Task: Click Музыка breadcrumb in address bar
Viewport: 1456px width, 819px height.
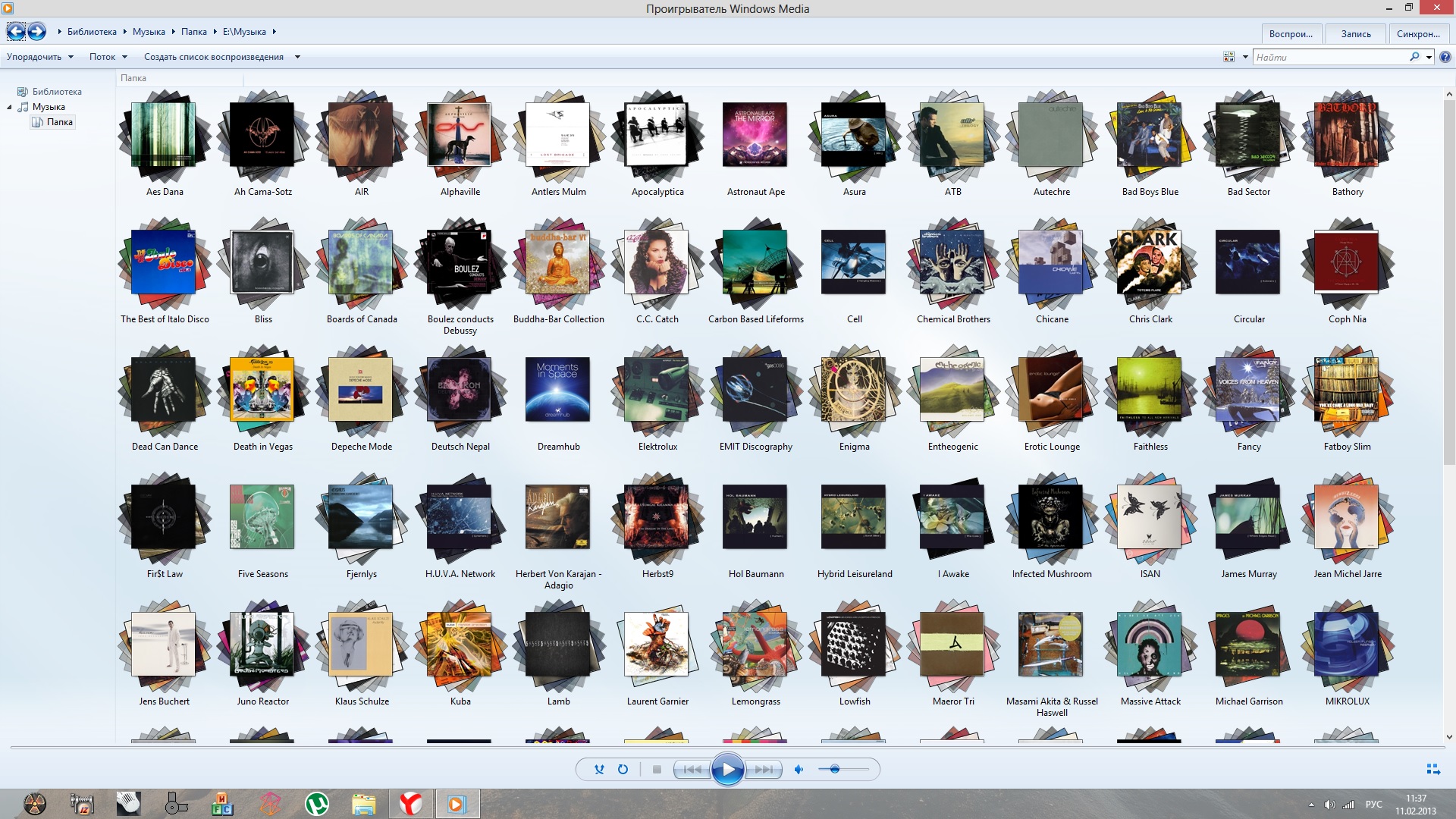Action: point(149,32)
